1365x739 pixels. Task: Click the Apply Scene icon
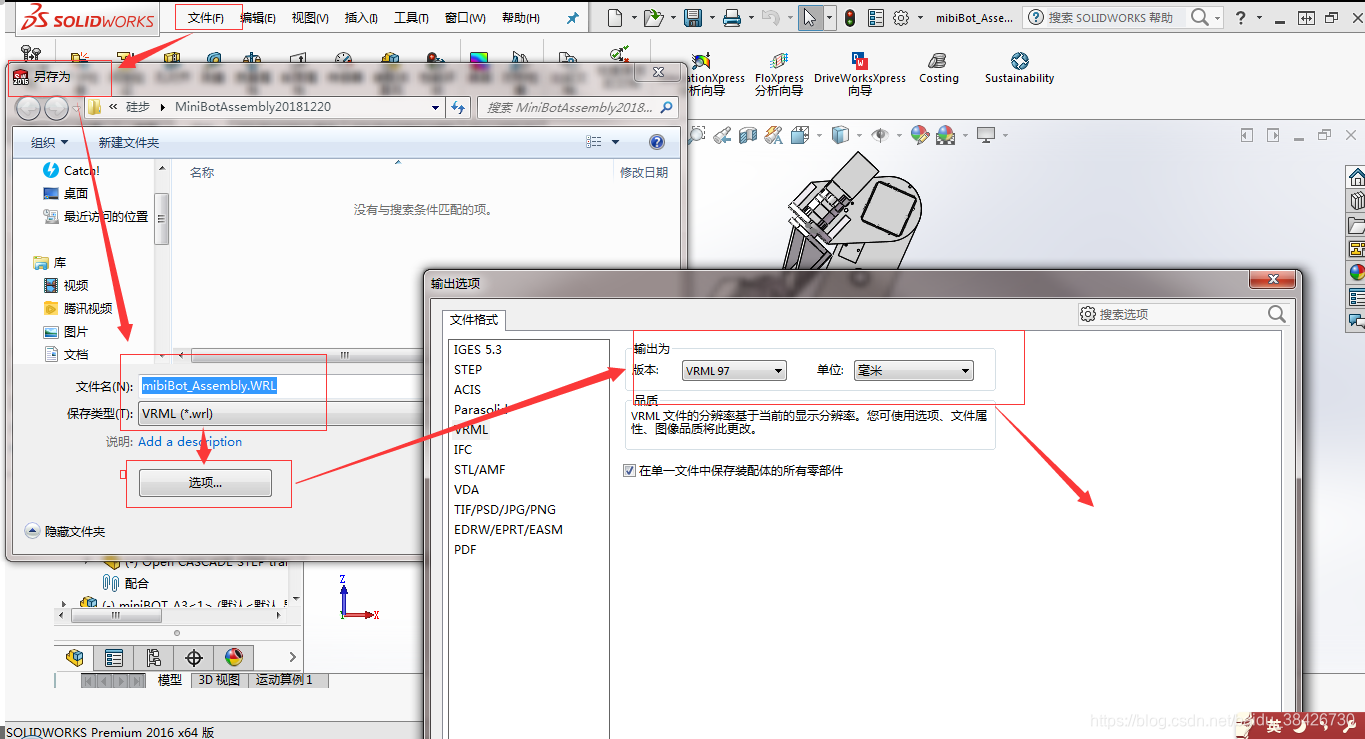click(x=946, y=135)
